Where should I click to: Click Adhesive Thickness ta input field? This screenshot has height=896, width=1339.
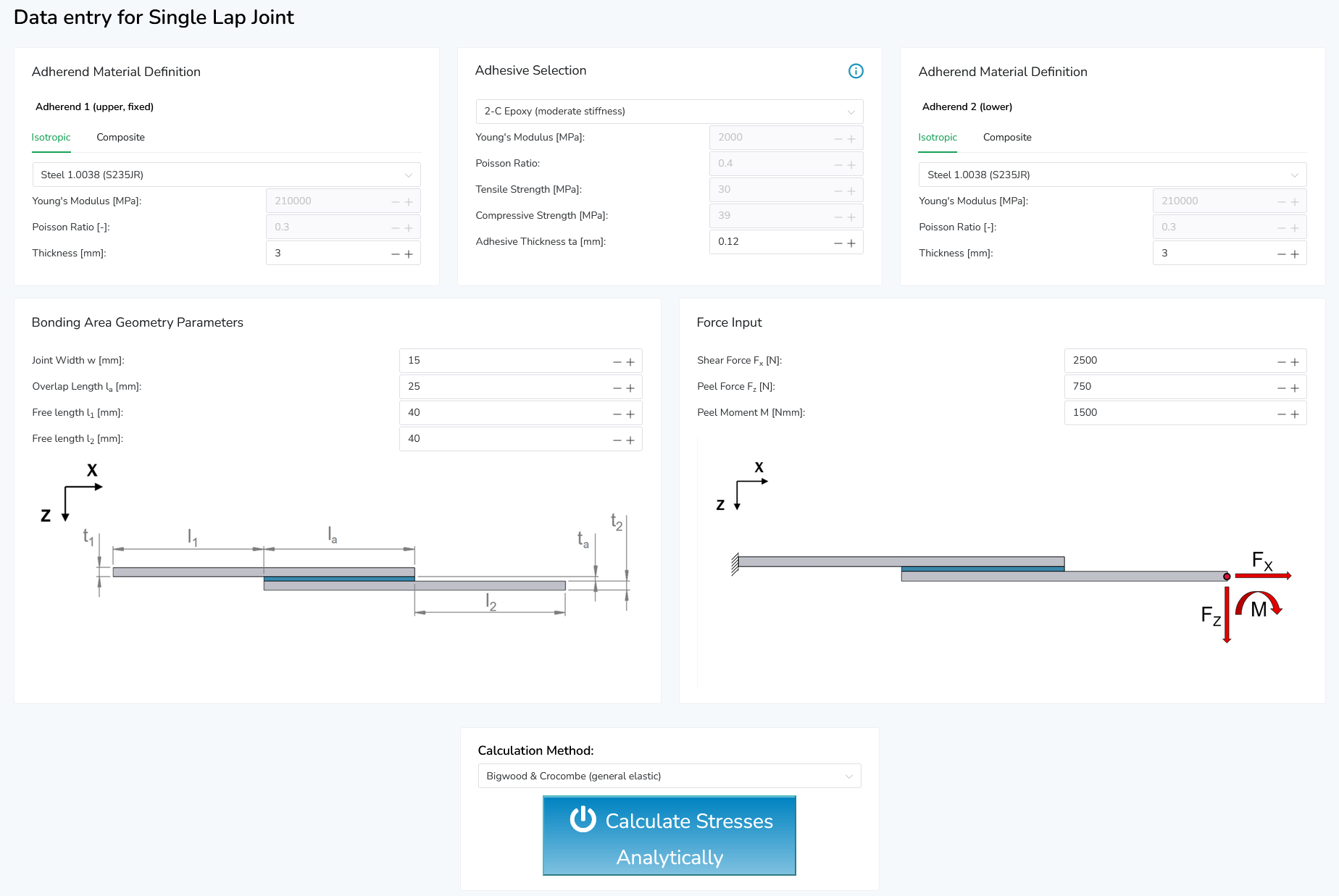[x=786, y=242]
